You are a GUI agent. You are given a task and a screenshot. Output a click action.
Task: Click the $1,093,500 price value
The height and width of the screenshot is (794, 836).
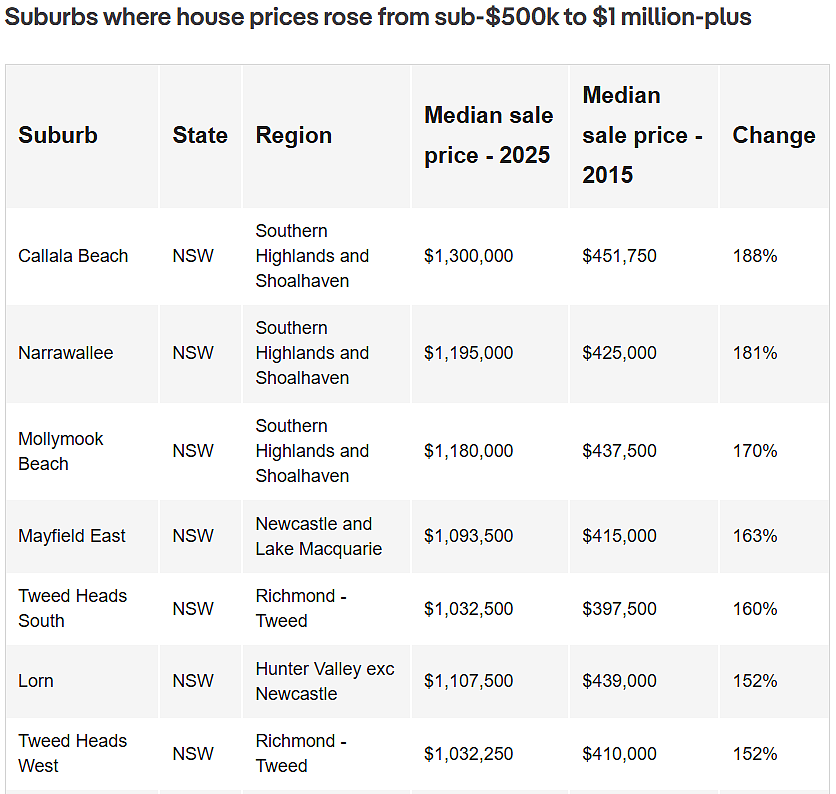click(468, 536)
